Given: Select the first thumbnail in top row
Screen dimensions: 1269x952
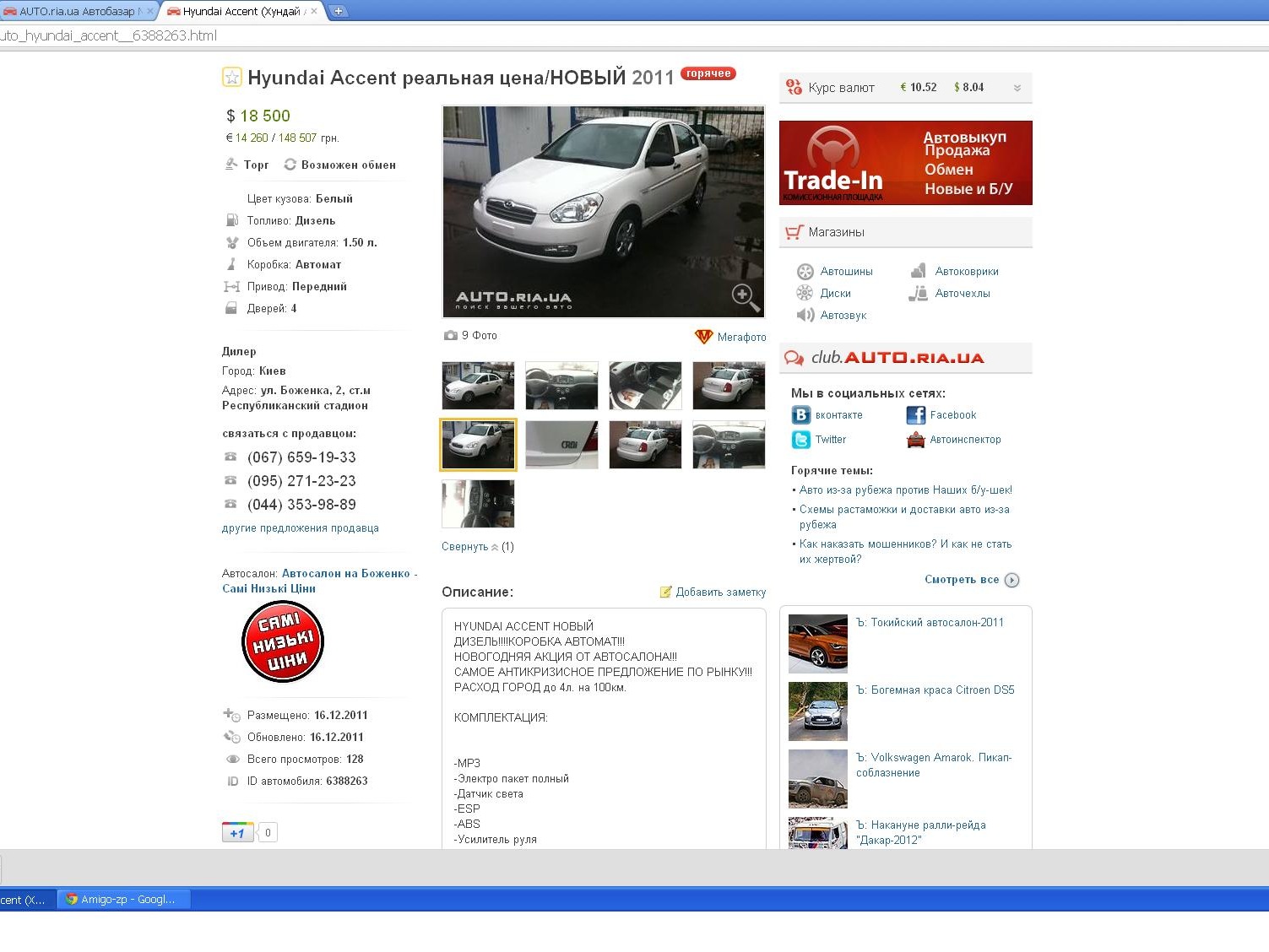Looking at the screenshot, I should click(478, 386).
